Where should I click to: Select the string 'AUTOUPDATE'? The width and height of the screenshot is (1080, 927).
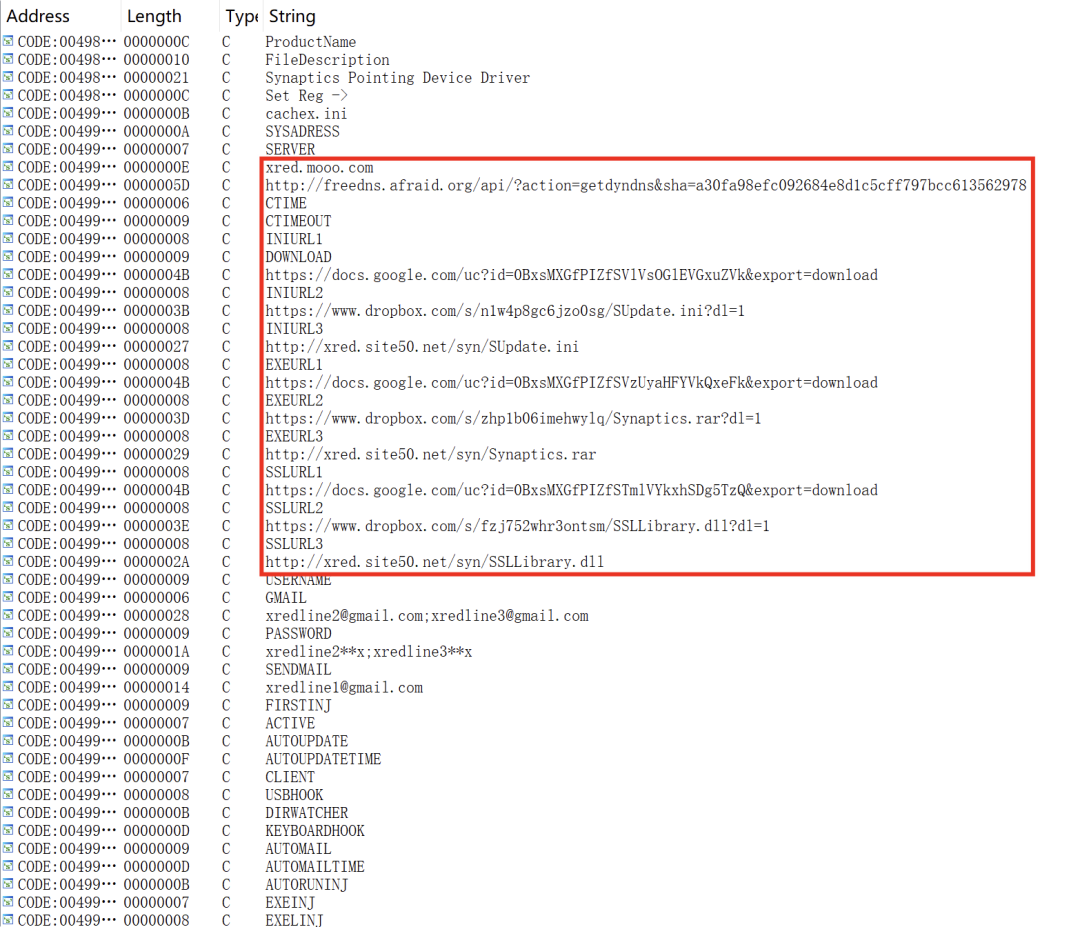tap(307, 741)
